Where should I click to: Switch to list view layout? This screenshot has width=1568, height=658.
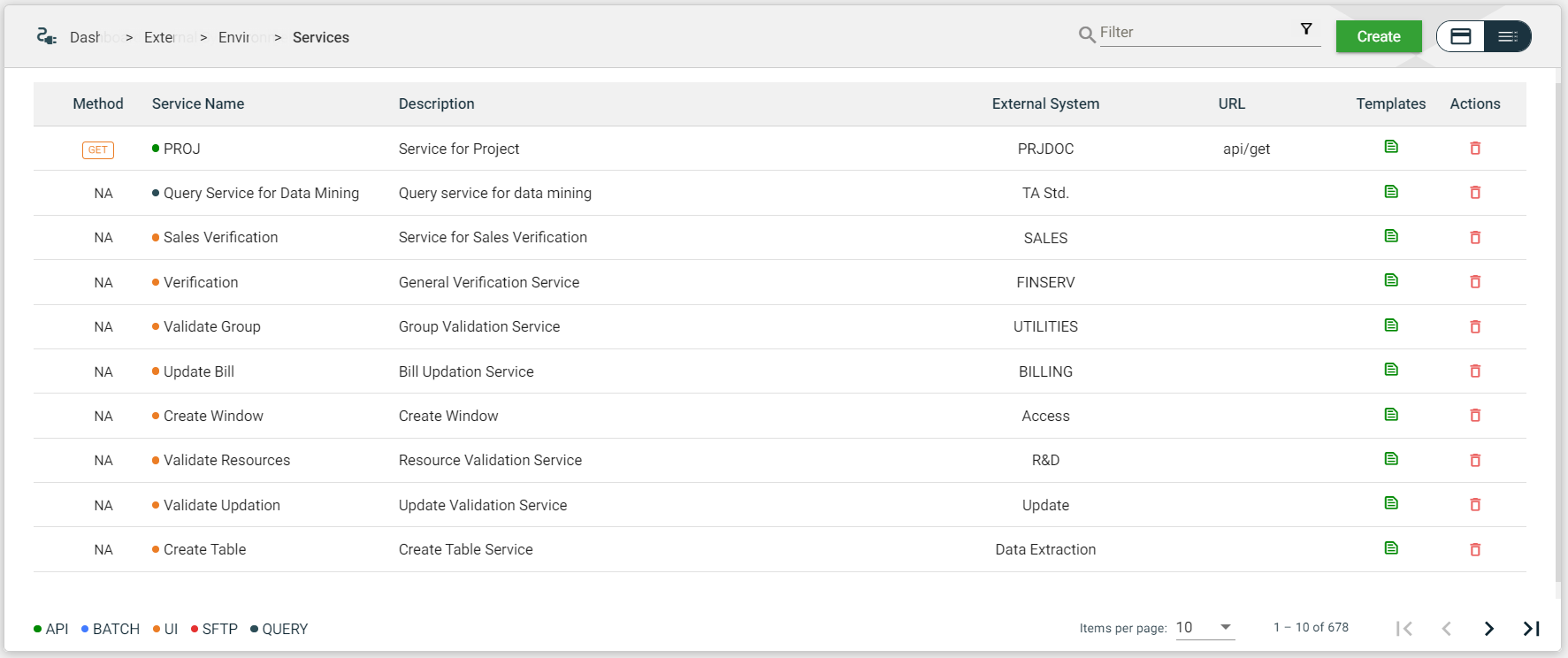[1507, 36]
